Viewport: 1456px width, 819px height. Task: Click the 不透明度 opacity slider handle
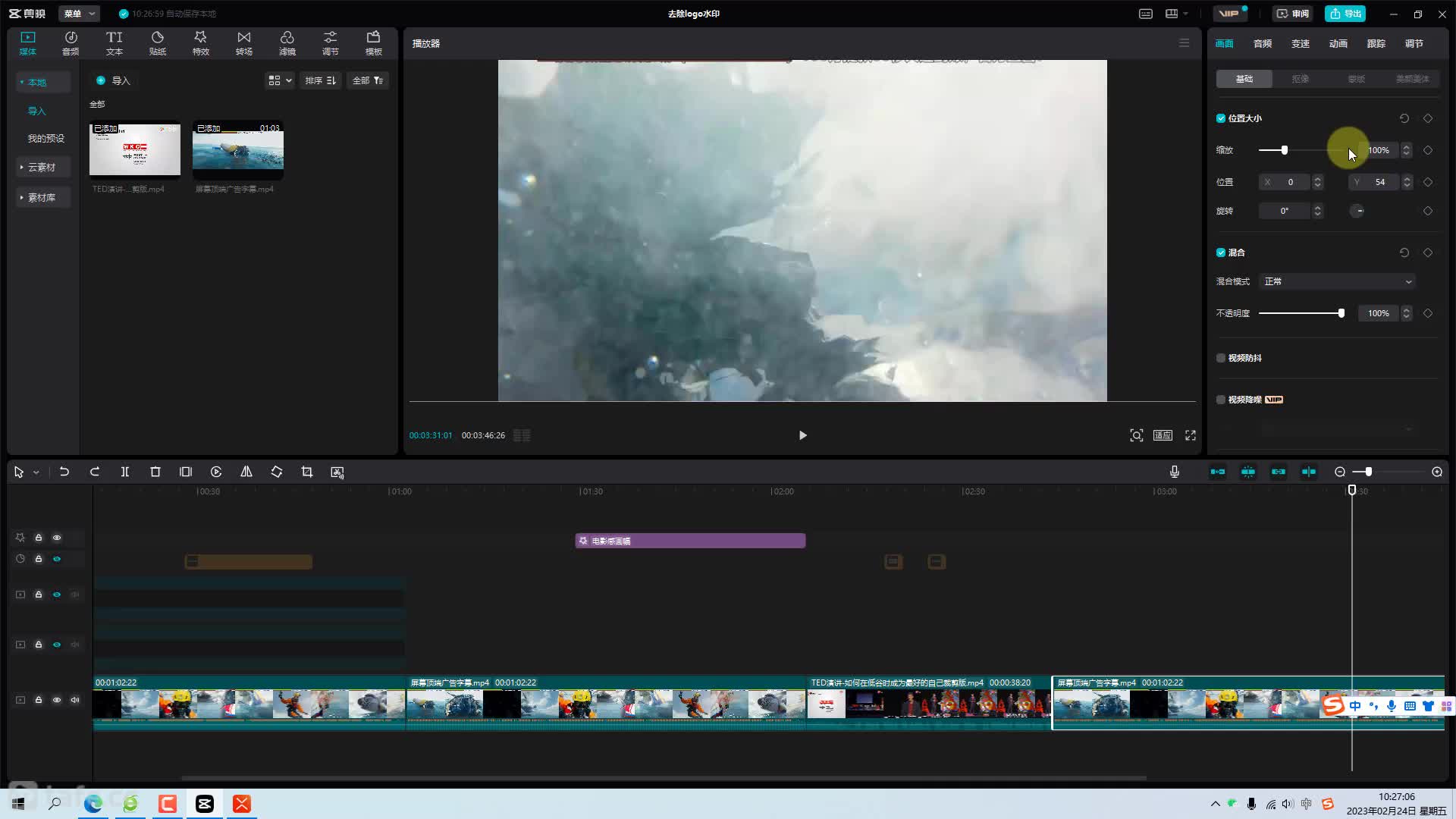(1341, 313)
